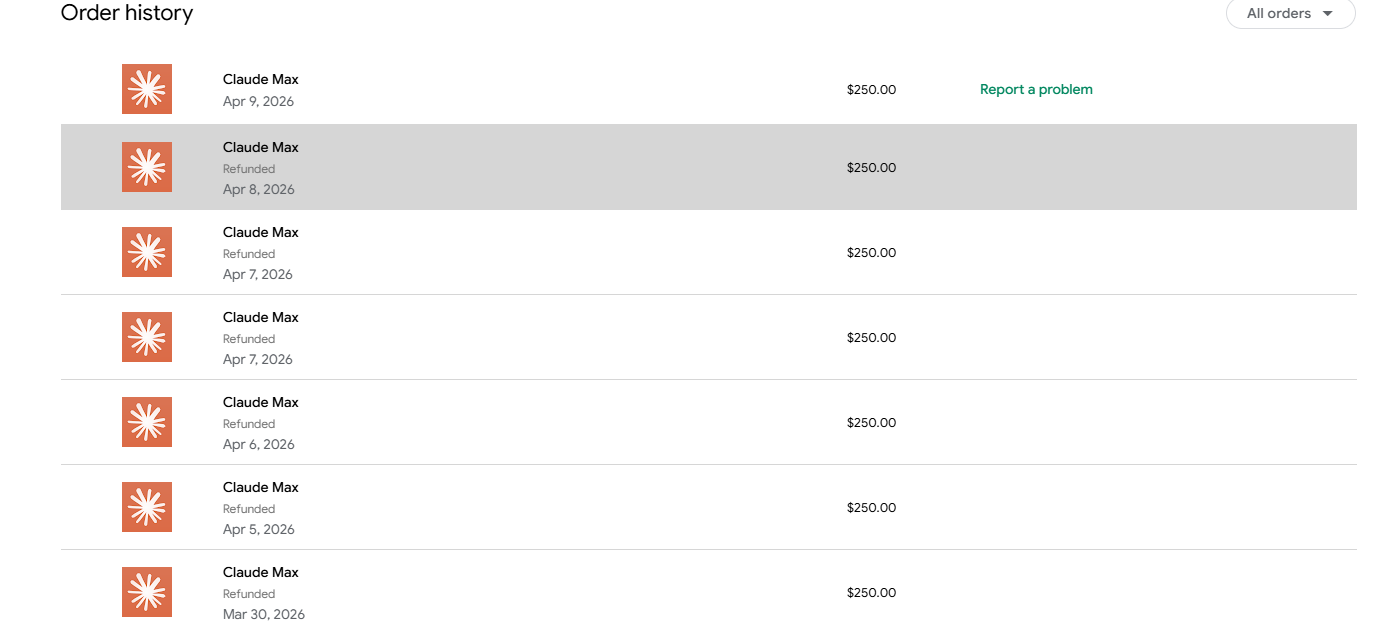Select the highlighted Apr 8, 2026 order row
1390x632 pixels.
[x=709, y=167]
